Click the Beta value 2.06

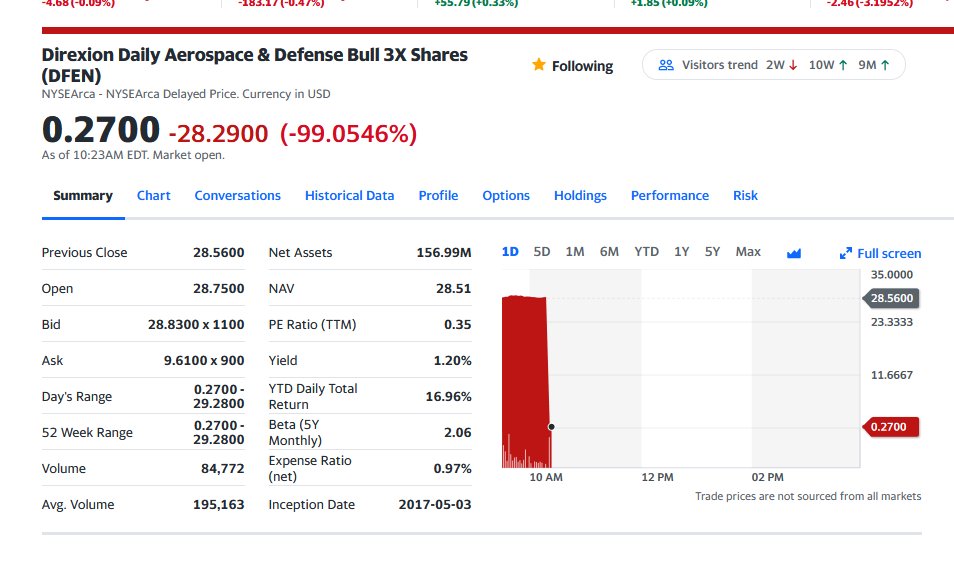458,432
